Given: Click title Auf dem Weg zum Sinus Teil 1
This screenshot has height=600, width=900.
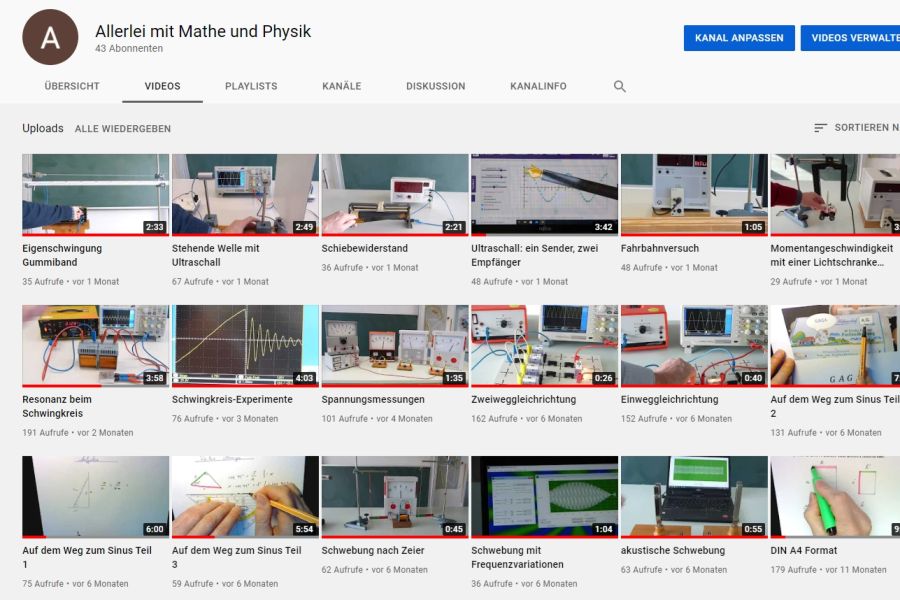Looking at the screenshot, I should 87,557.
